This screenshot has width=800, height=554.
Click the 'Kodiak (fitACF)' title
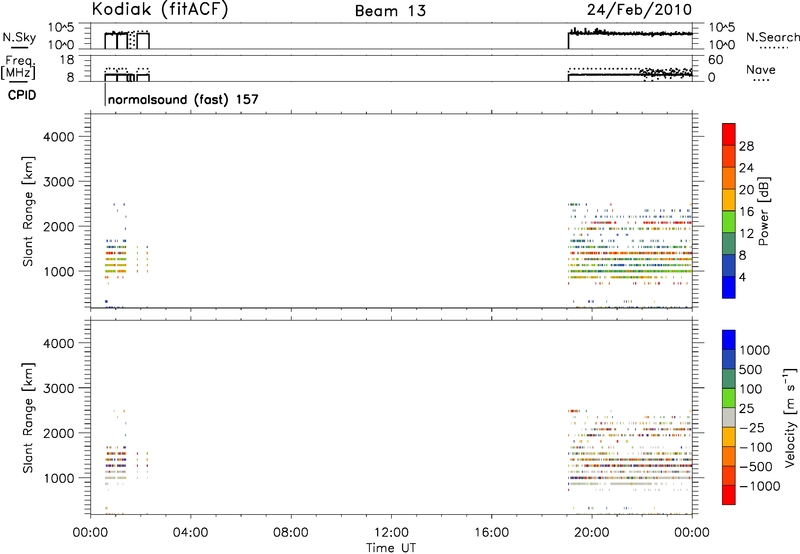160,9
